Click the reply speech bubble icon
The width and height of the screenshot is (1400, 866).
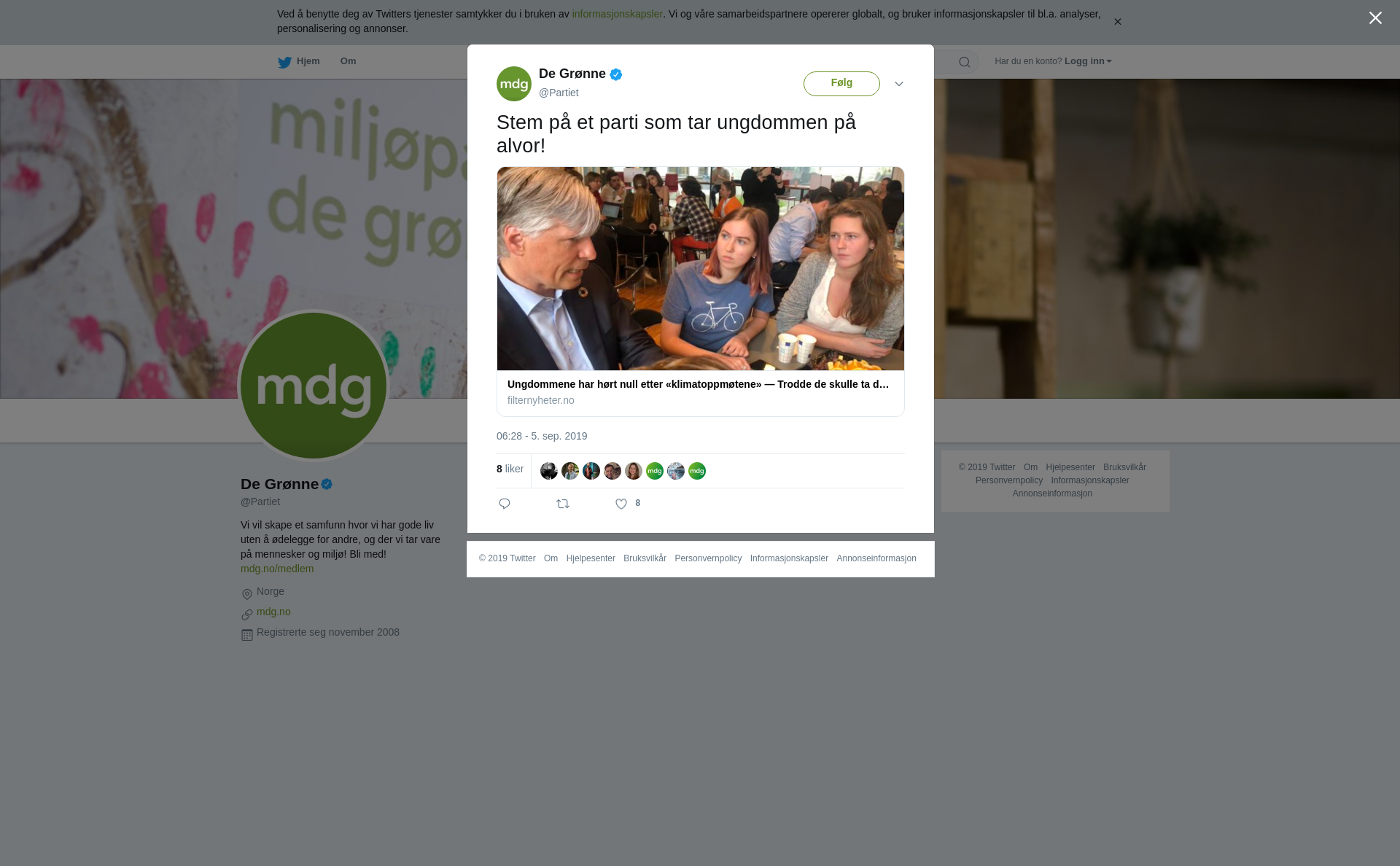(x=505, y=504)
